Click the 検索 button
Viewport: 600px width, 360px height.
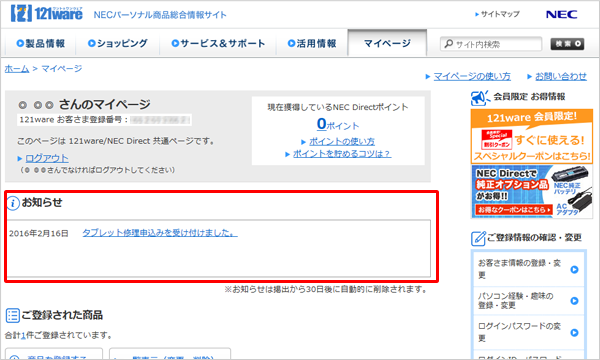(x=567, y=44)
